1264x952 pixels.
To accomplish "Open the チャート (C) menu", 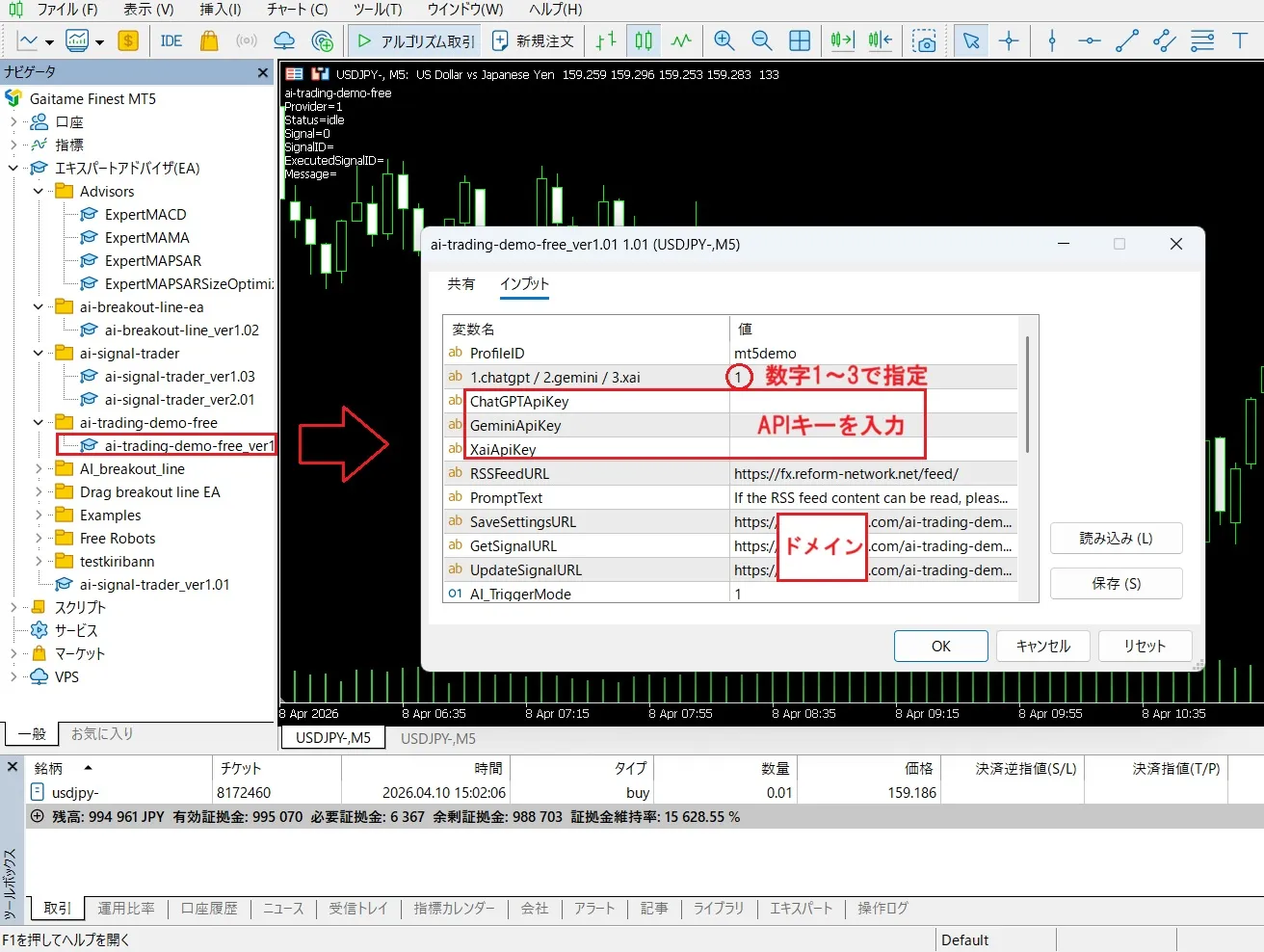I will [297, 10].
